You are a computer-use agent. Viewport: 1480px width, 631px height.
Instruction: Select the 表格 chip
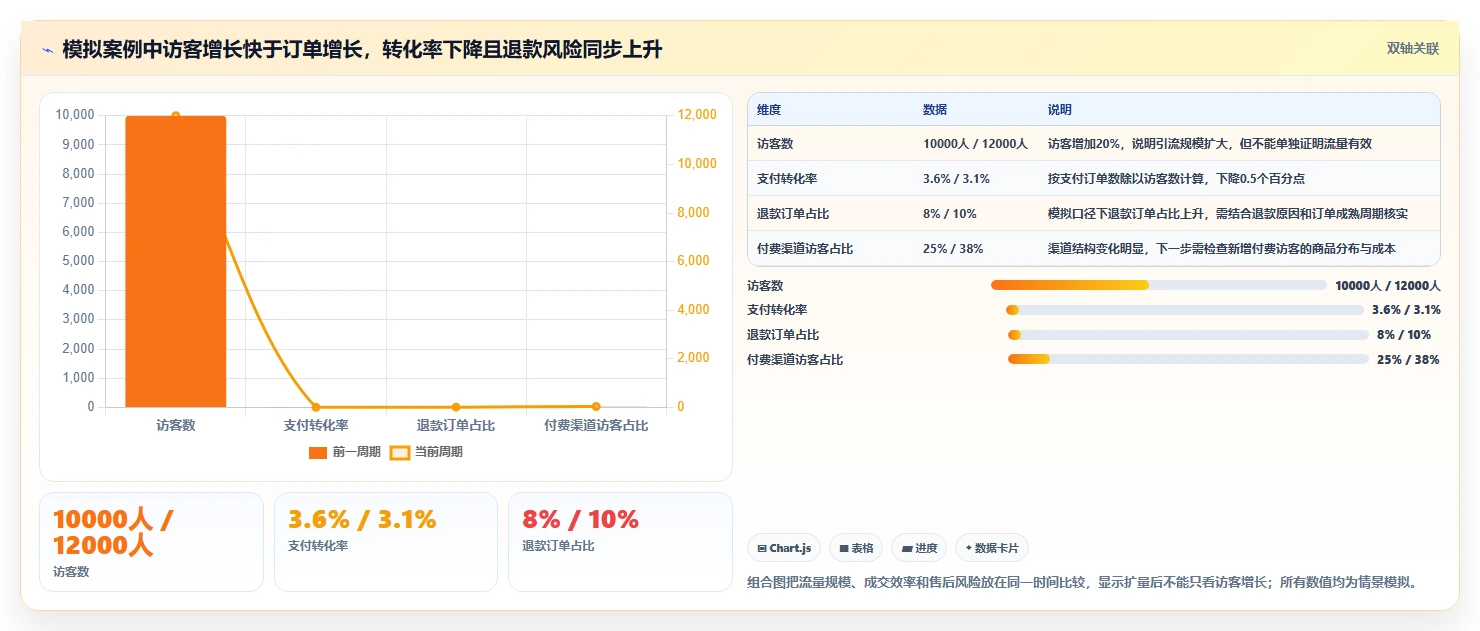[x=856, y=548]
